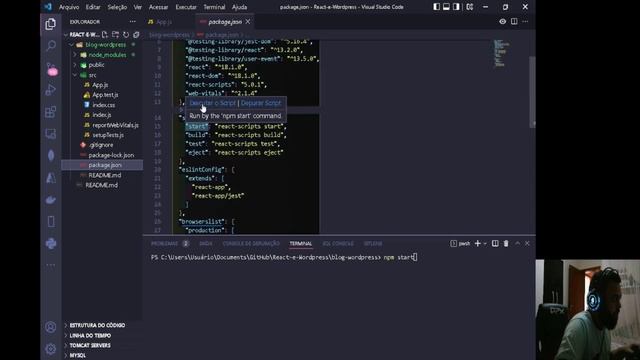Create a new terminal with plus icon
The width and height of the screenshot is (640, 360).
click(478, 244)
